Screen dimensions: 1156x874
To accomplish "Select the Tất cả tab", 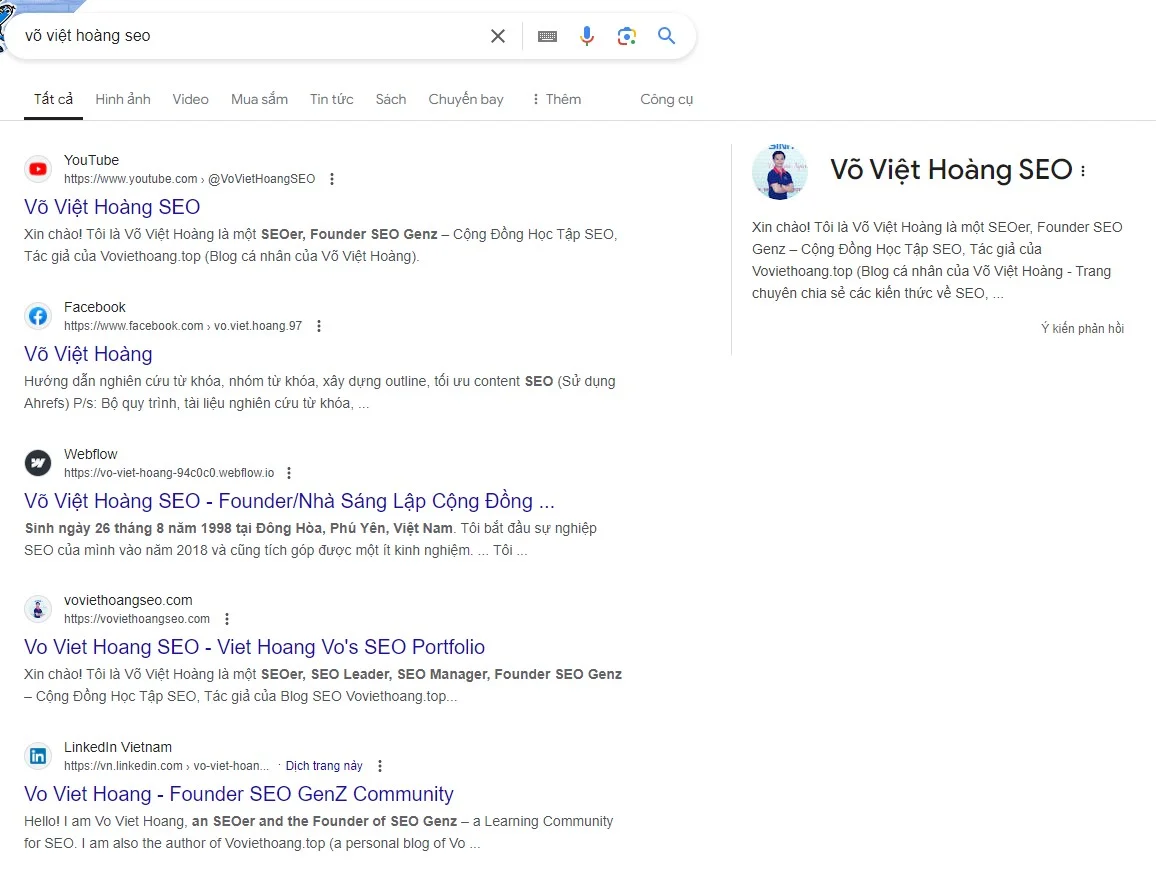I will point(53,99).
